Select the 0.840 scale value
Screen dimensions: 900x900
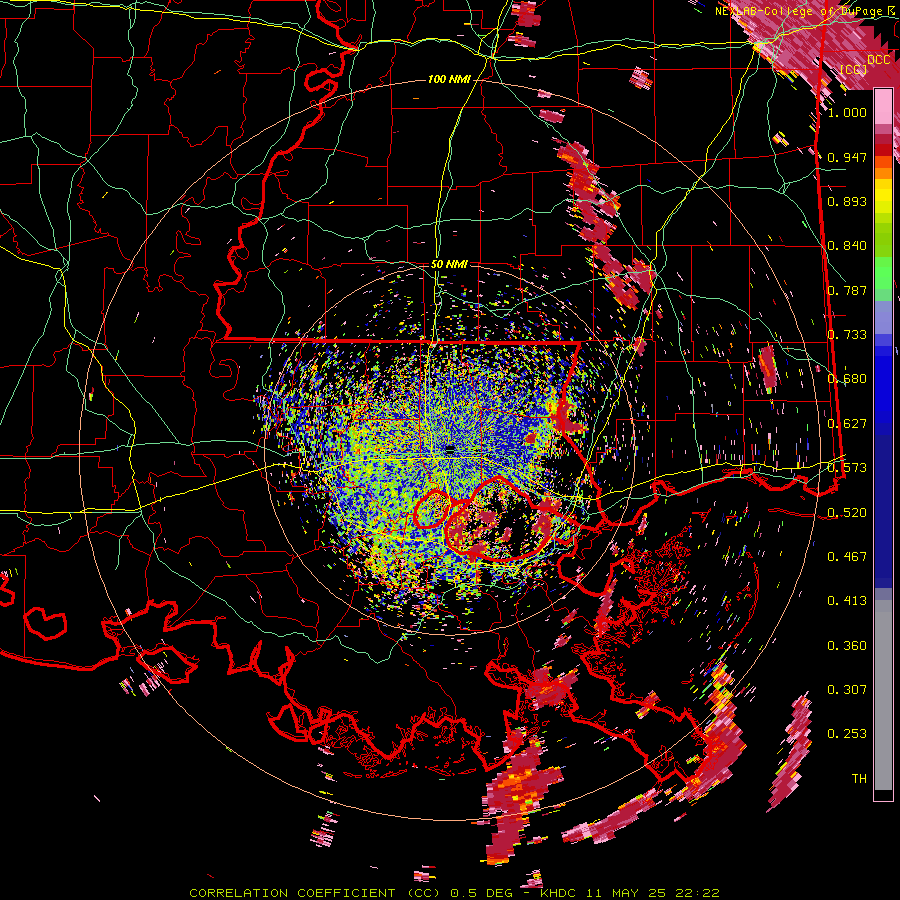[x=847, y=246]
